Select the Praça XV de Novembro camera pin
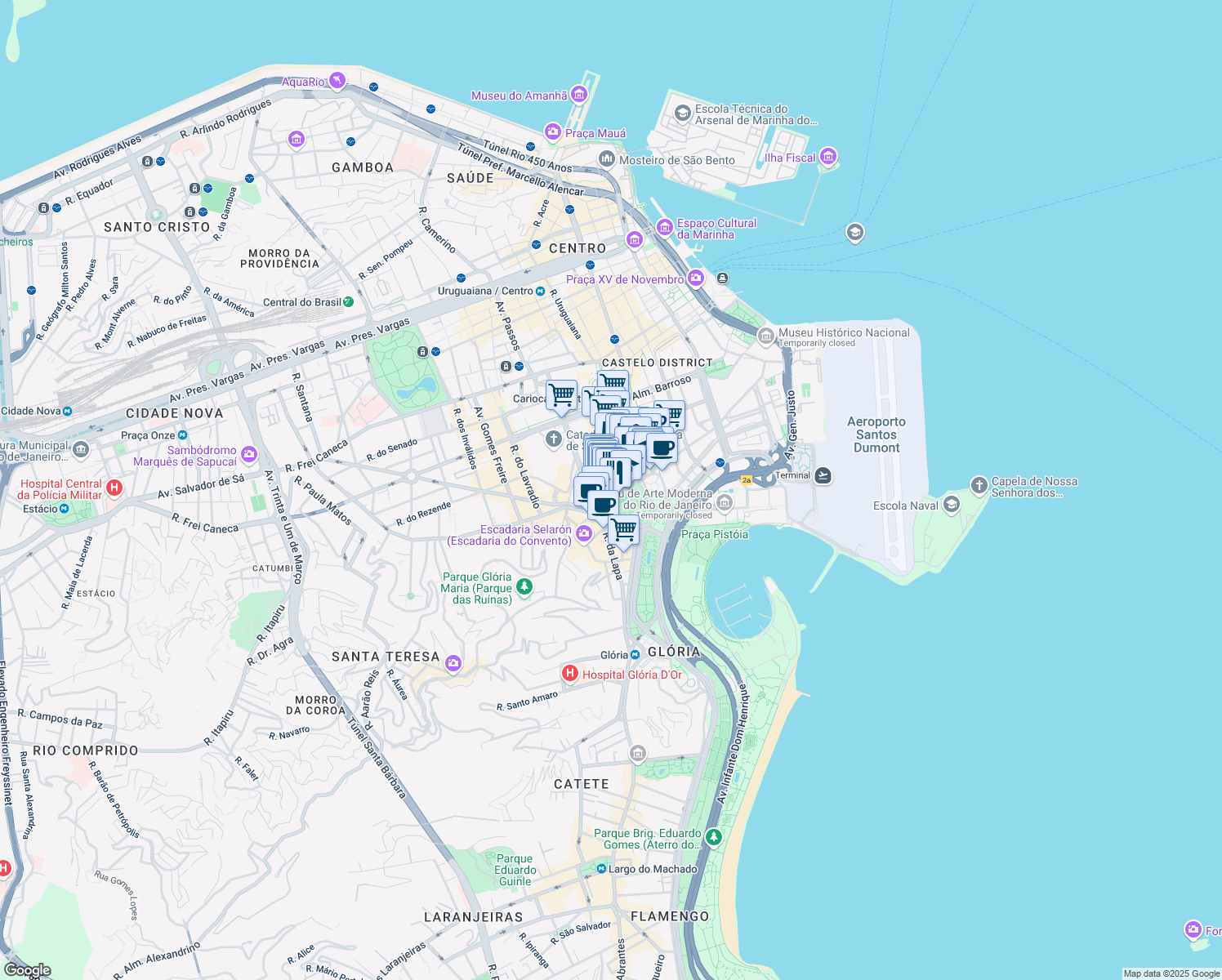 [x=696, y=278]
